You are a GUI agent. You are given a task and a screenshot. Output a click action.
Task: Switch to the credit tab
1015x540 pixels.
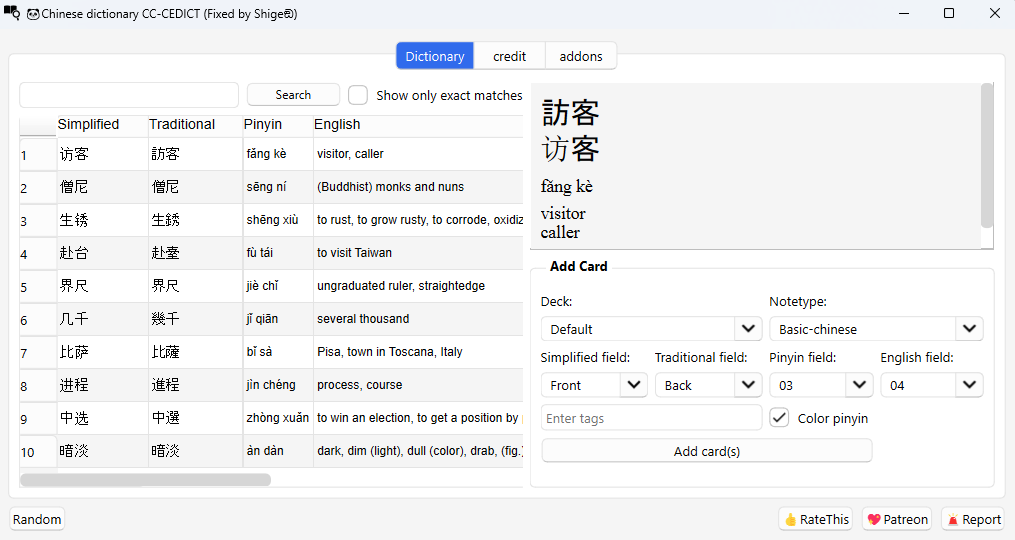[509, 56]
